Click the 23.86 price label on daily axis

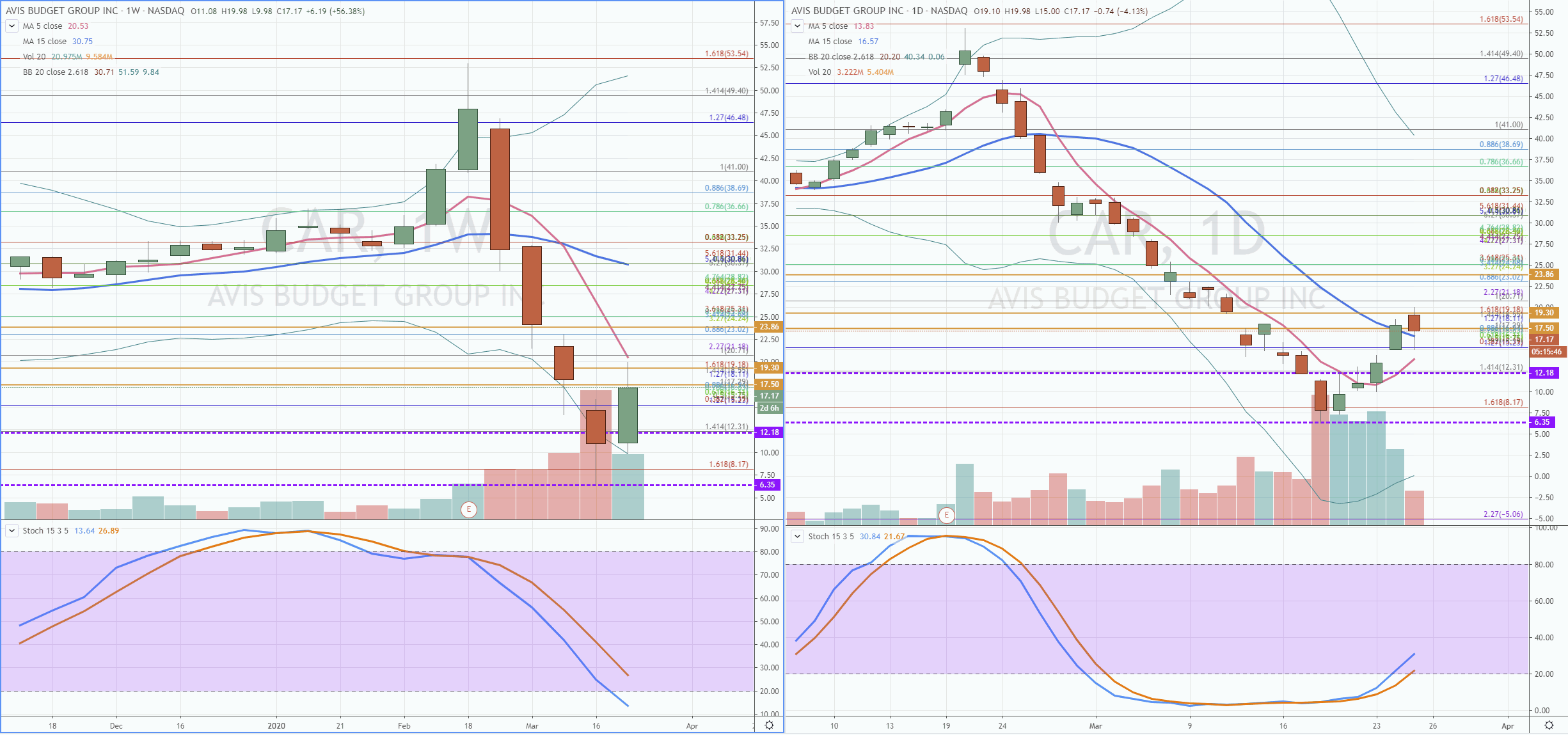(x=1544, y=274)
